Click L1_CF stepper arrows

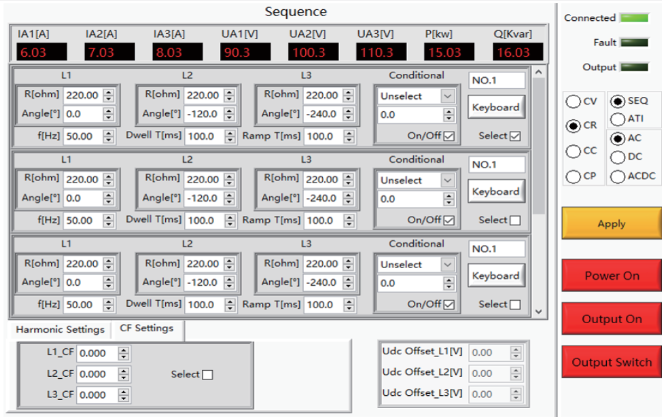point(123,353)
